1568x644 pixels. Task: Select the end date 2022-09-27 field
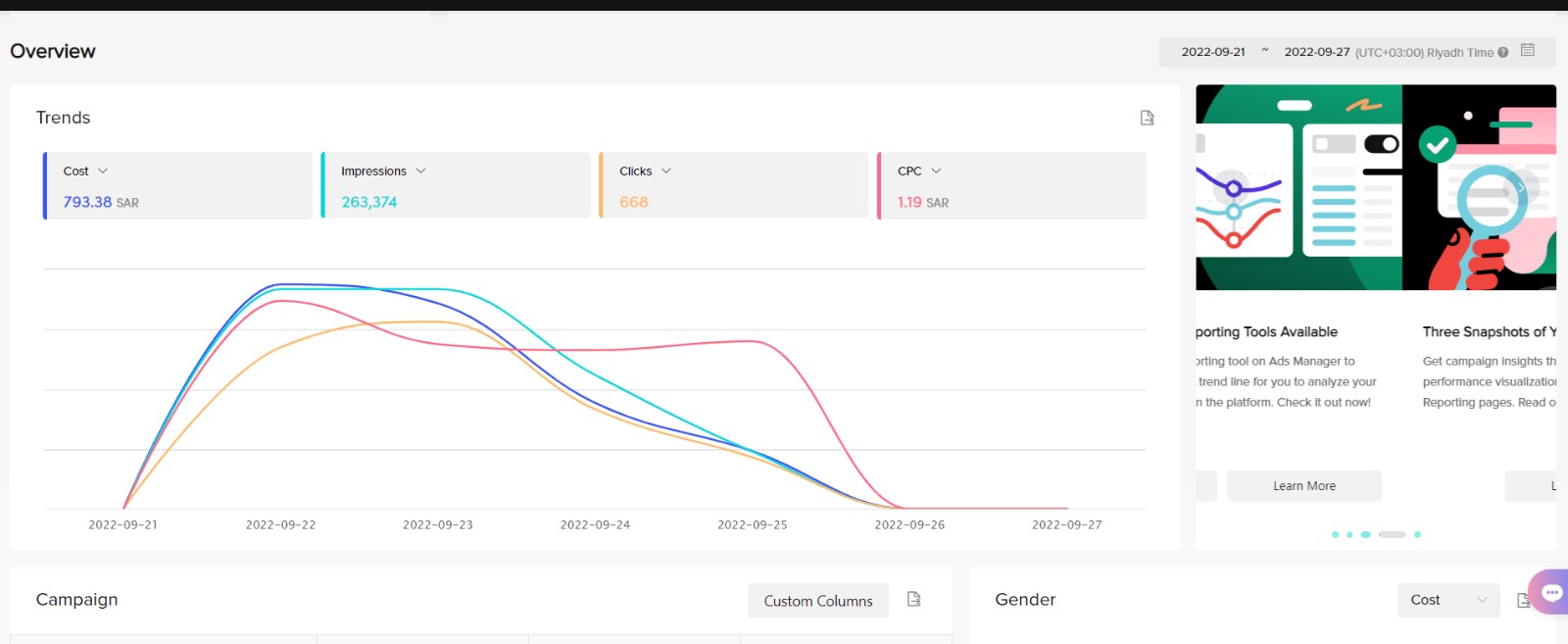[x=1316, y=52]
